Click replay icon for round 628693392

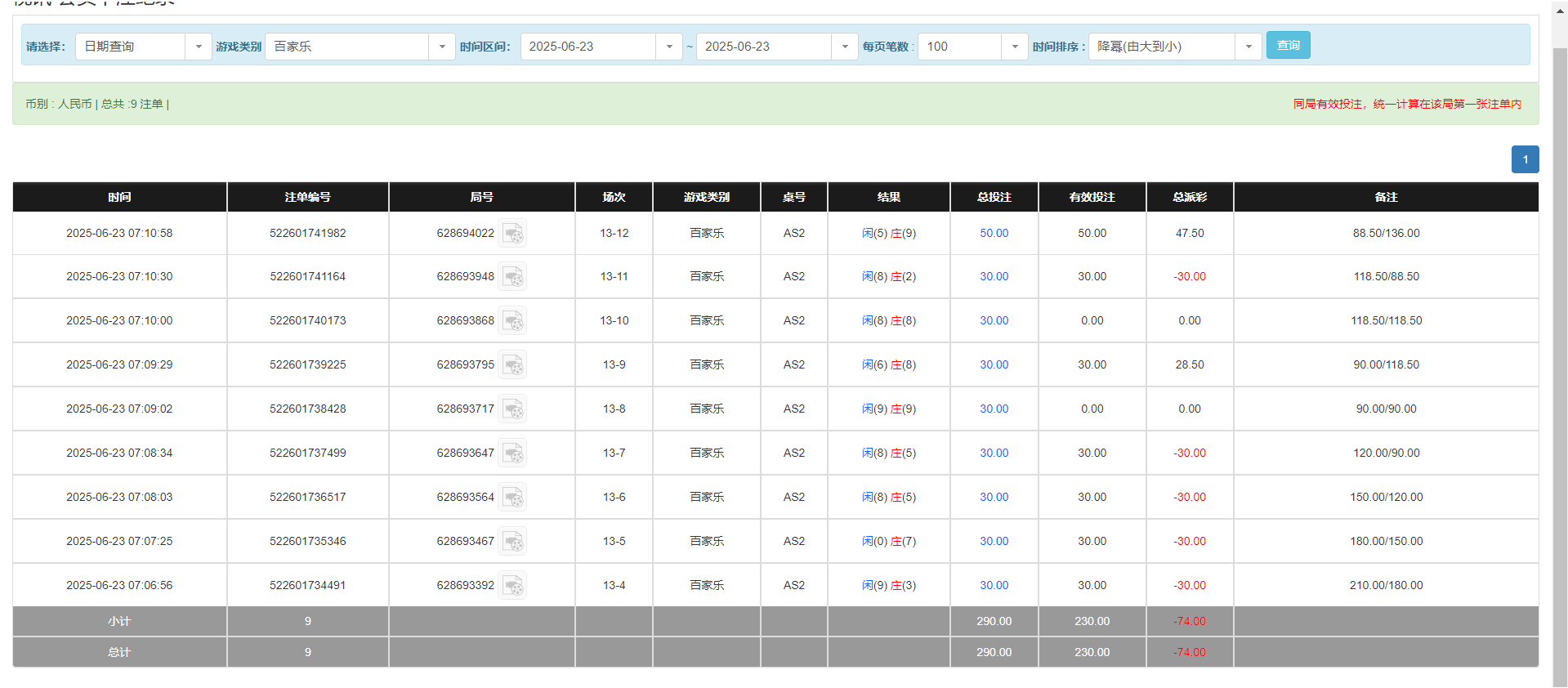click(x=512, y=586)
